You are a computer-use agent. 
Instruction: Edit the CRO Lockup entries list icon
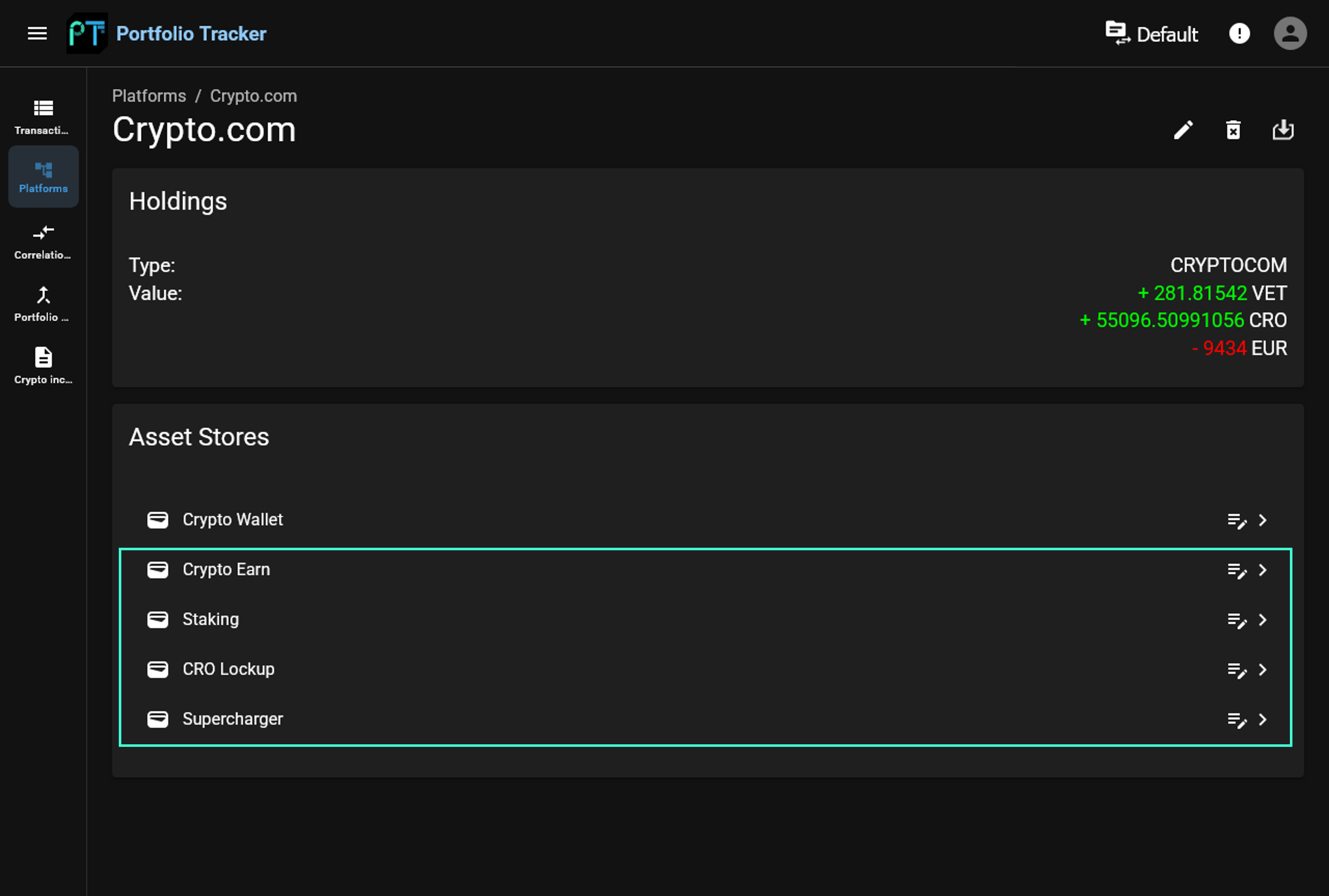pos(1236,670)
